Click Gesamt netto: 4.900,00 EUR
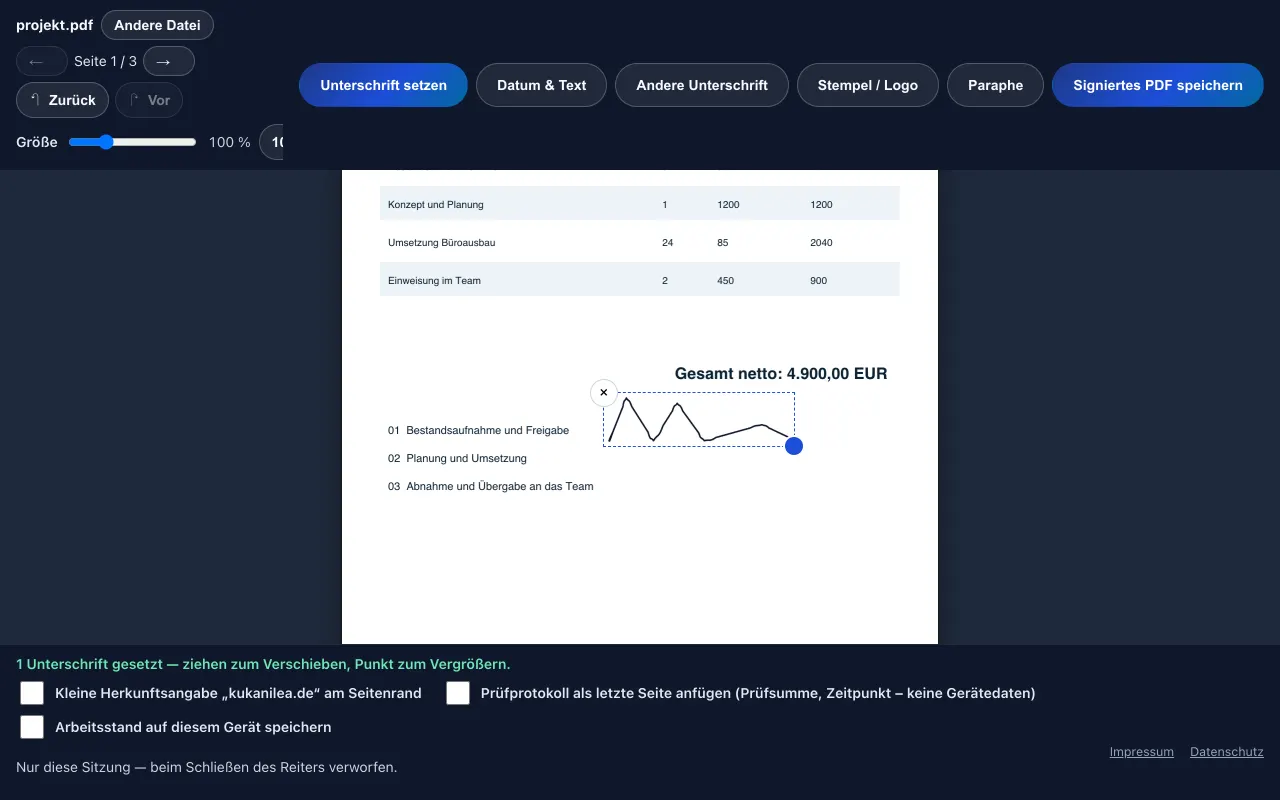This screenshot has width=1280, height=800. pyautogui.click(x=781, y=373)
